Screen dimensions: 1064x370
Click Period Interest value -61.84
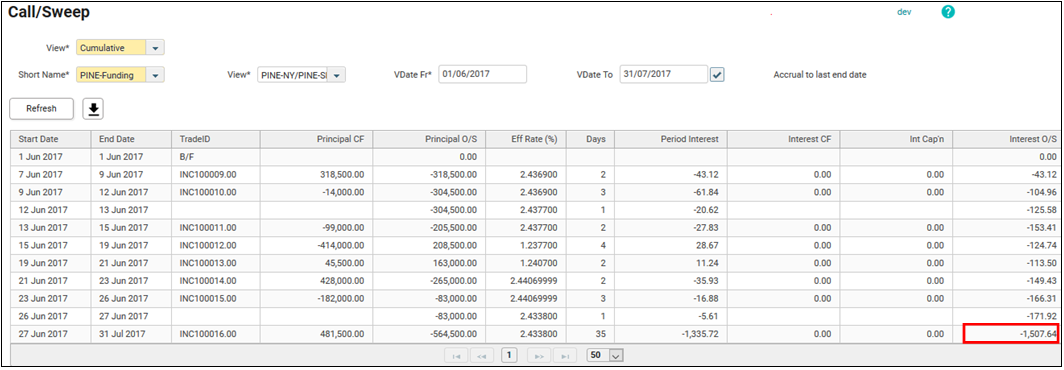click(707, 192)
